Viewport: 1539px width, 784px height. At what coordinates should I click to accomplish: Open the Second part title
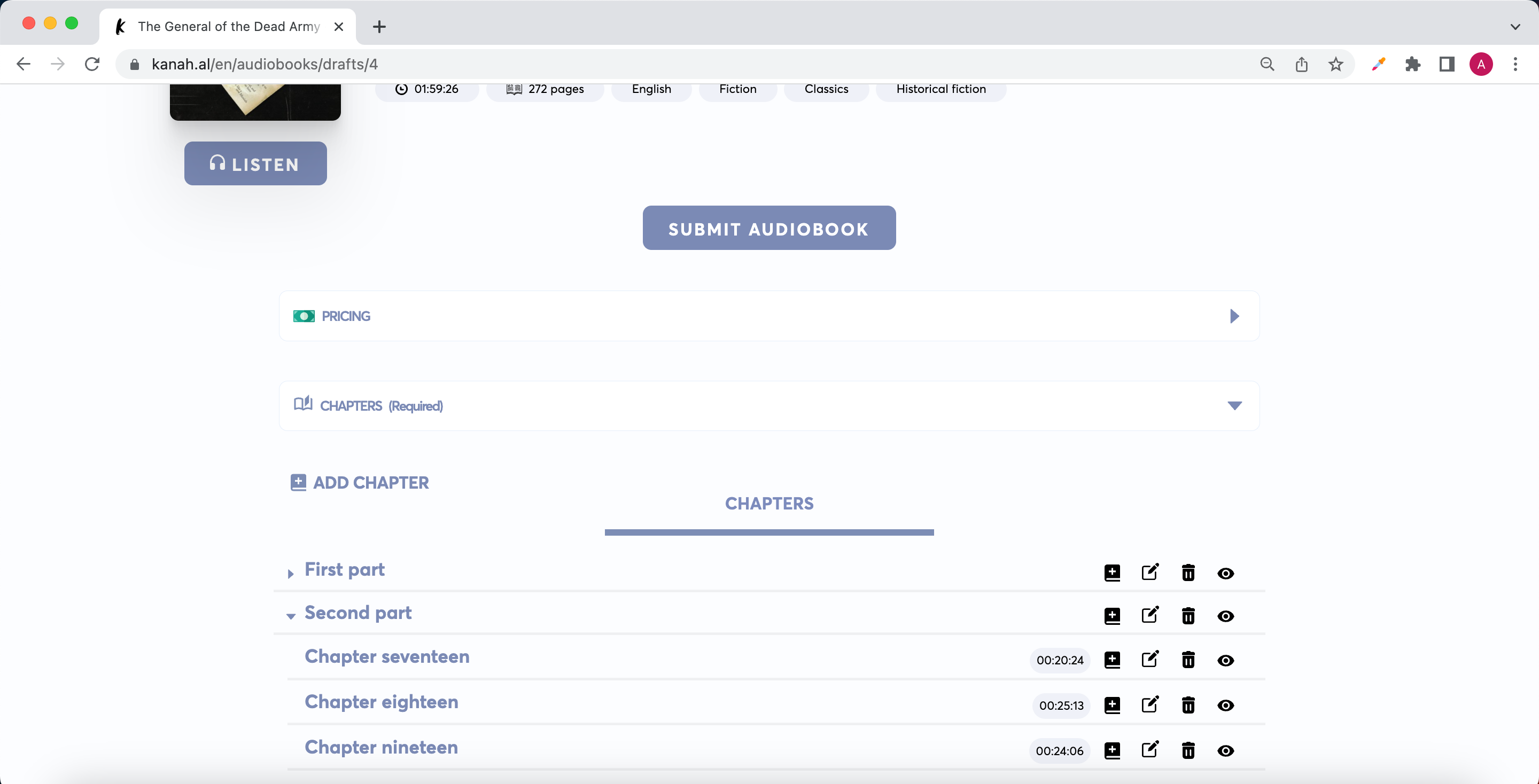[358, 613]
